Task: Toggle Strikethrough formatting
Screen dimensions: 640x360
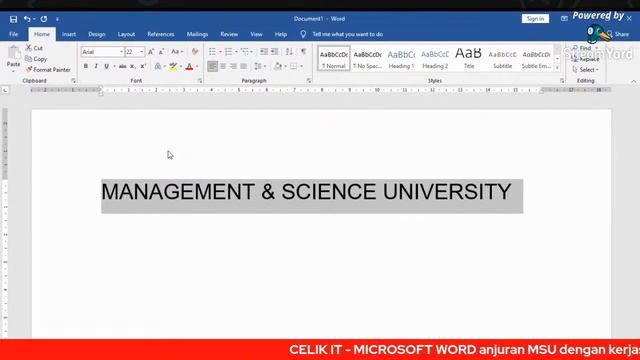Action: 122,66
